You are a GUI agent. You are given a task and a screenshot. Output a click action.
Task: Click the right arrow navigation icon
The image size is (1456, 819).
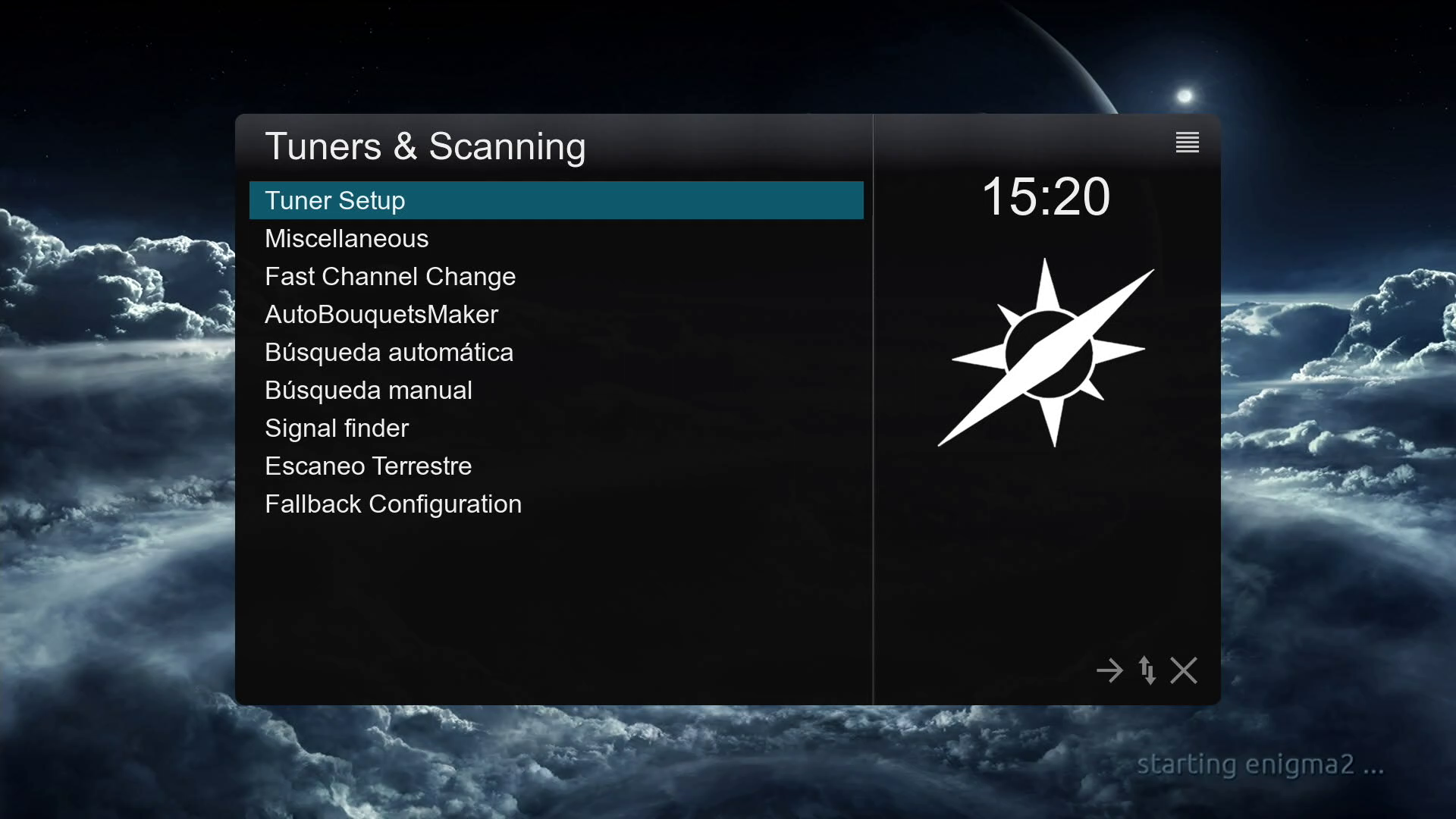tap(1109, 670)
